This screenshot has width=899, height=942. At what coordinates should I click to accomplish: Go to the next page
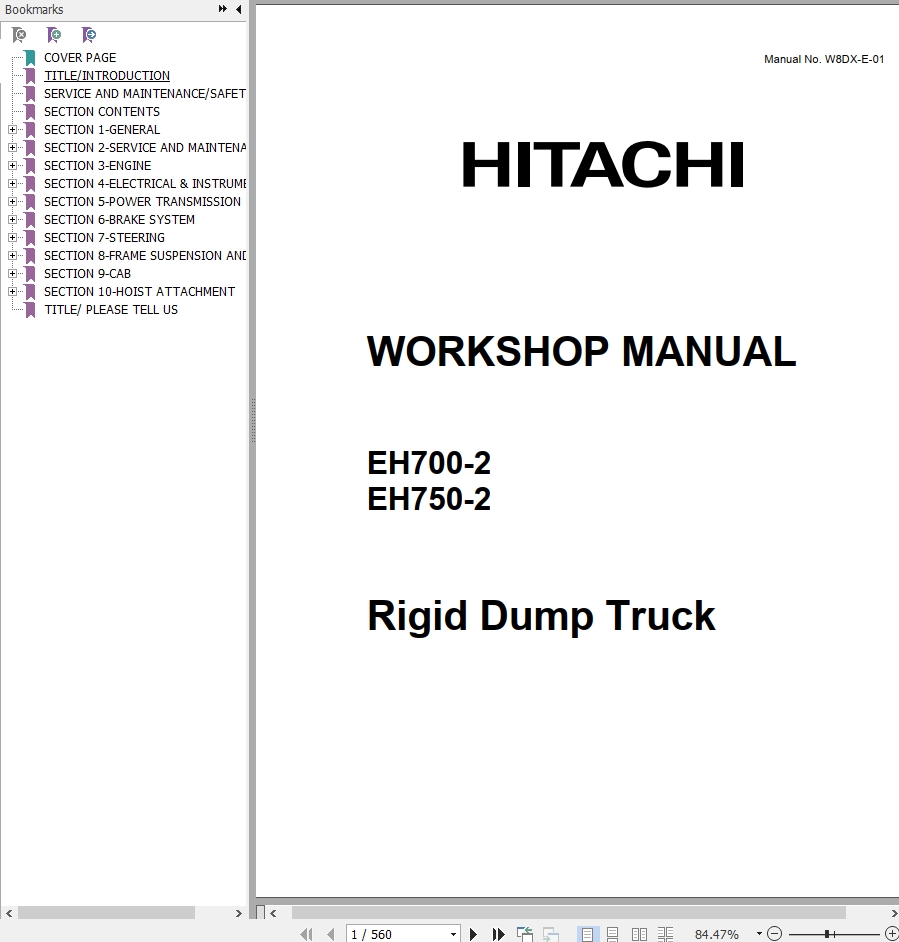click(x=474, y=934)
